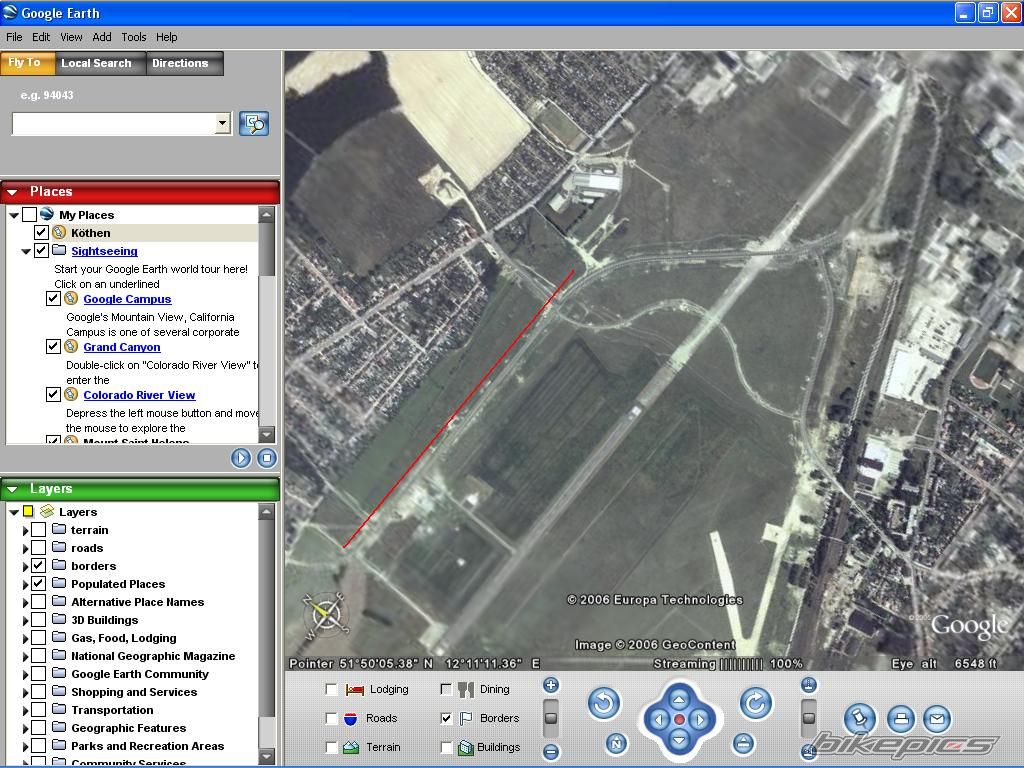Collapse the Places panel
This screenshot has height=768, width=1024.
pyautogui.click(x=13, y=191)
